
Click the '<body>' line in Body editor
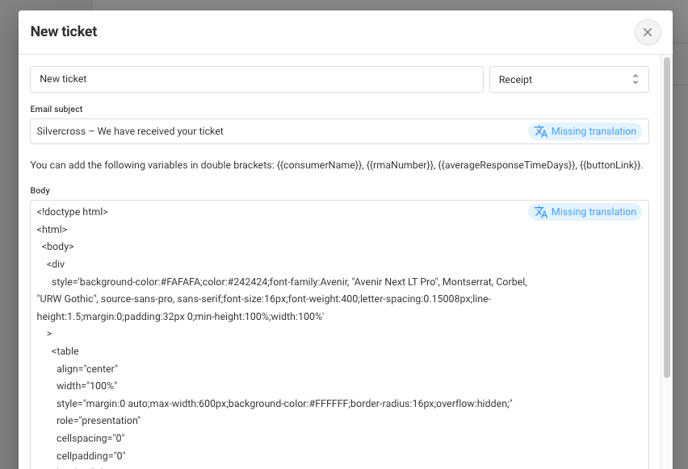point(57,247)
